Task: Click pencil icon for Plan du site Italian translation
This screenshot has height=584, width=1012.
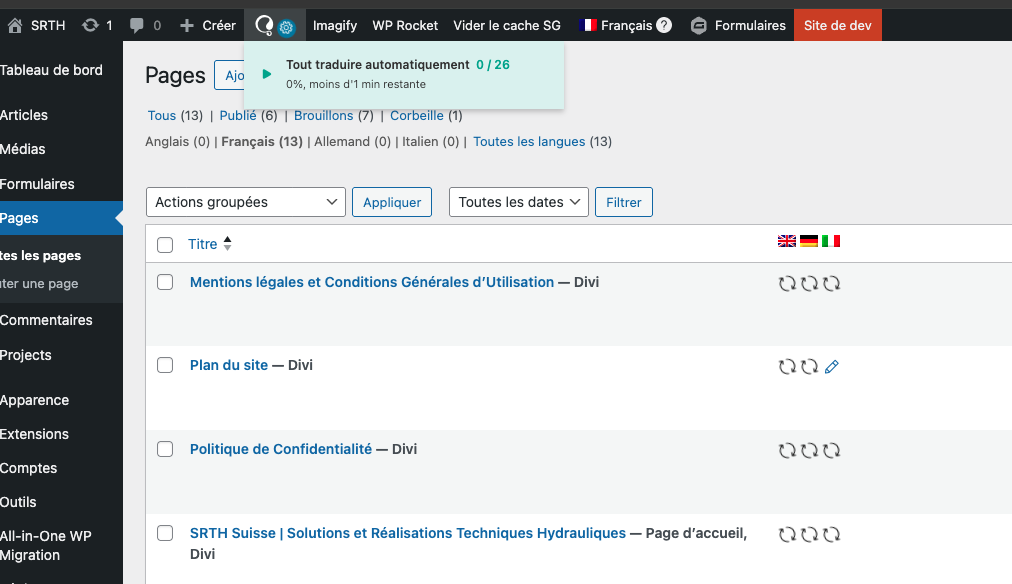Action: 832,367
